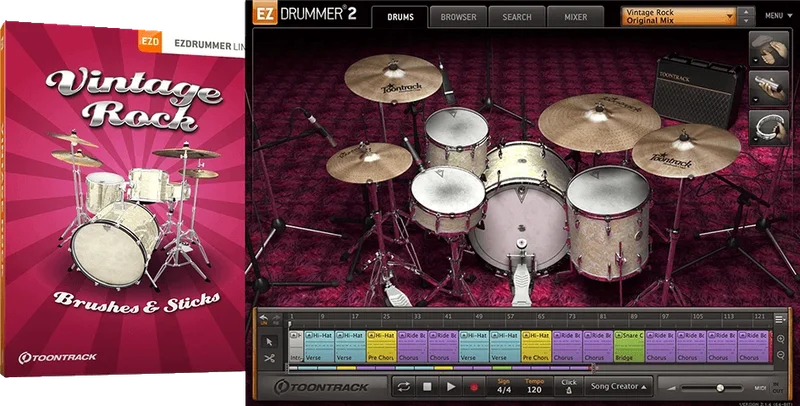This screenshot has height=406, width=800.
Task: Select the first yellow Pre Chorus block
Action: (381, 346)
